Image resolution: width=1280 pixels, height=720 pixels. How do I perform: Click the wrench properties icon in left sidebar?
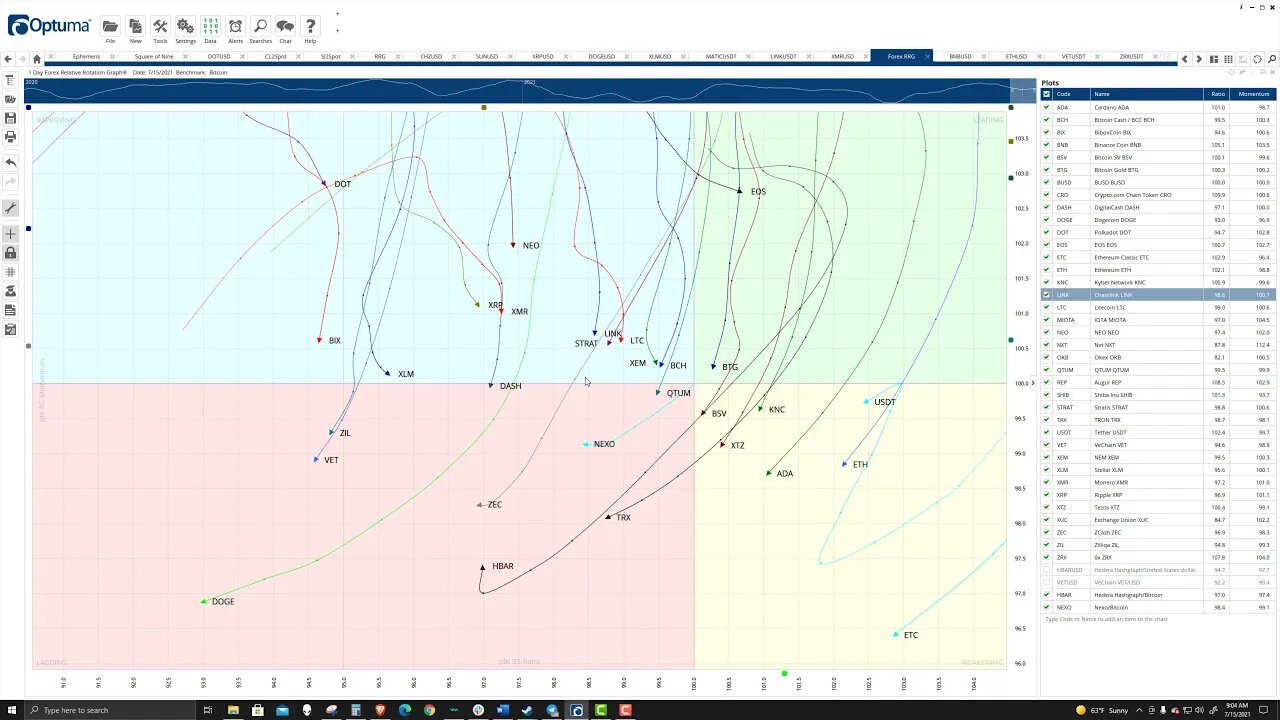10,208
